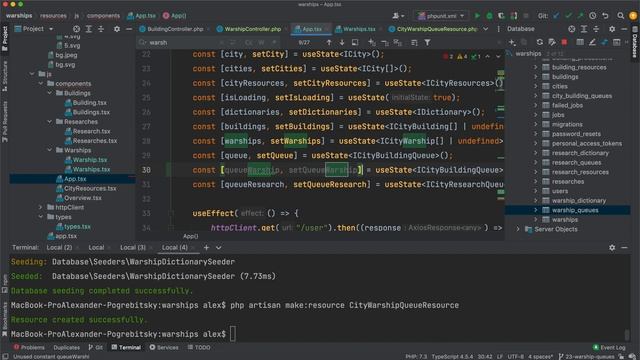This screenshot has width=640, height=360.
Task: Toggle Project tool window on left stripe
Action: tap(4, 38)
